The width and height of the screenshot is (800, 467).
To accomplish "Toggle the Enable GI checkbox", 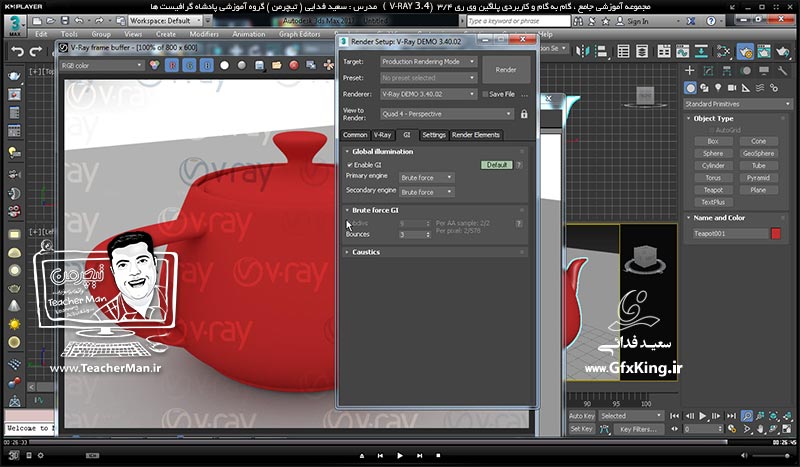I will pos(350,165).
